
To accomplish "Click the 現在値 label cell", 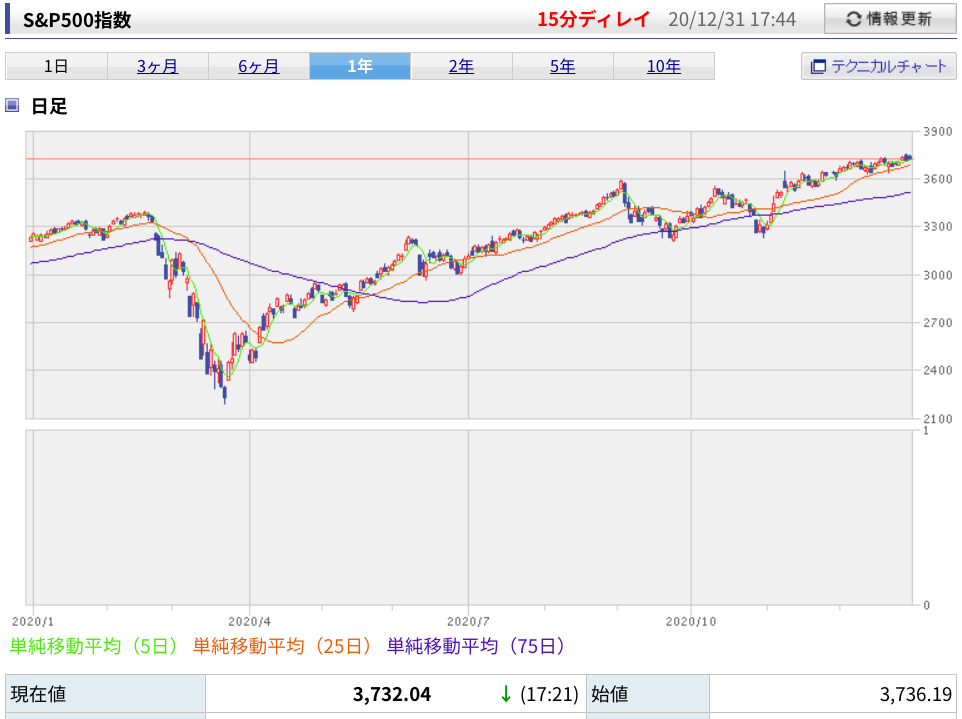I will 106,694.
